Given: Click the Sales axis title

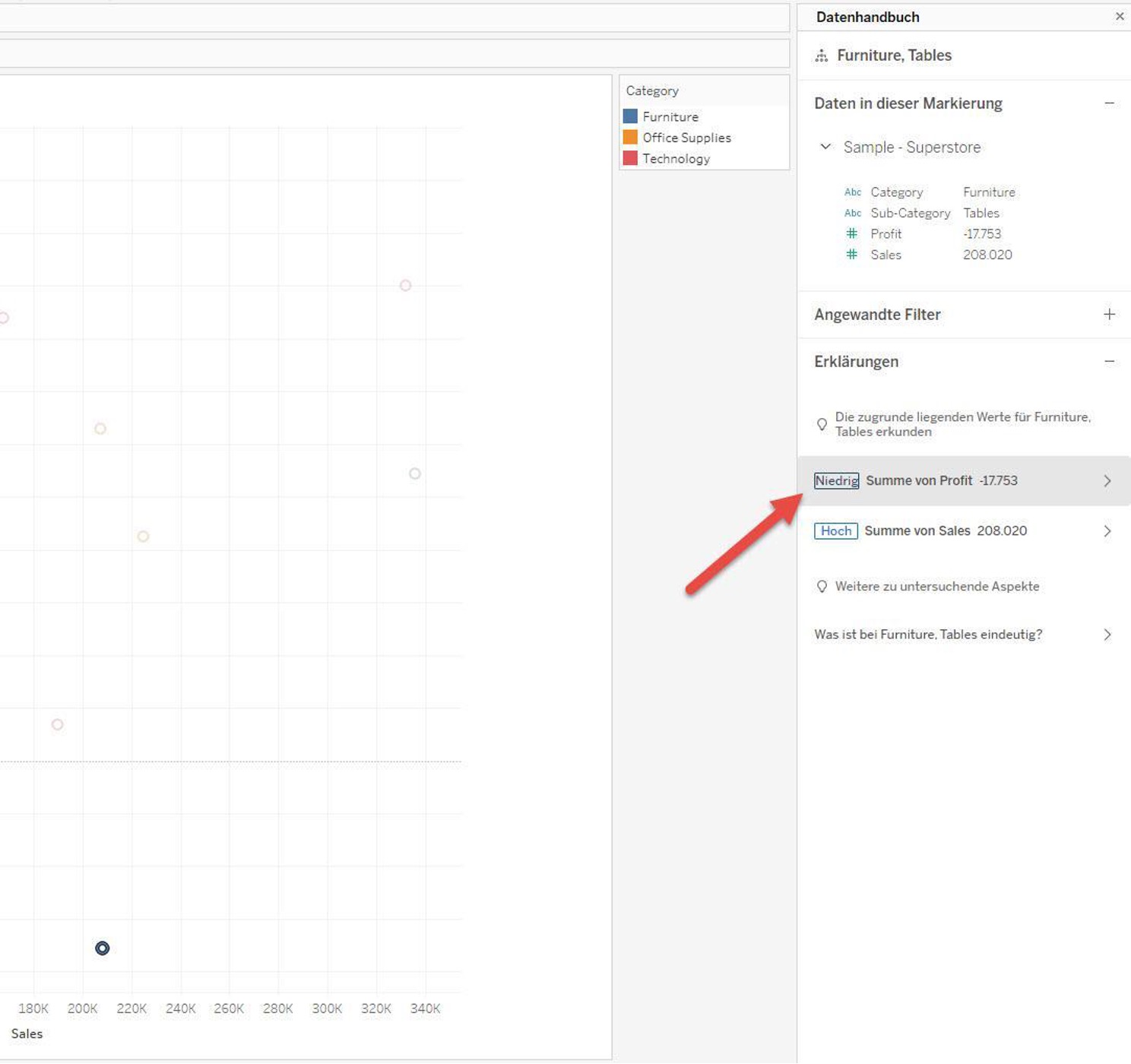Looking at the screenshot, I should pos(27,1034).
